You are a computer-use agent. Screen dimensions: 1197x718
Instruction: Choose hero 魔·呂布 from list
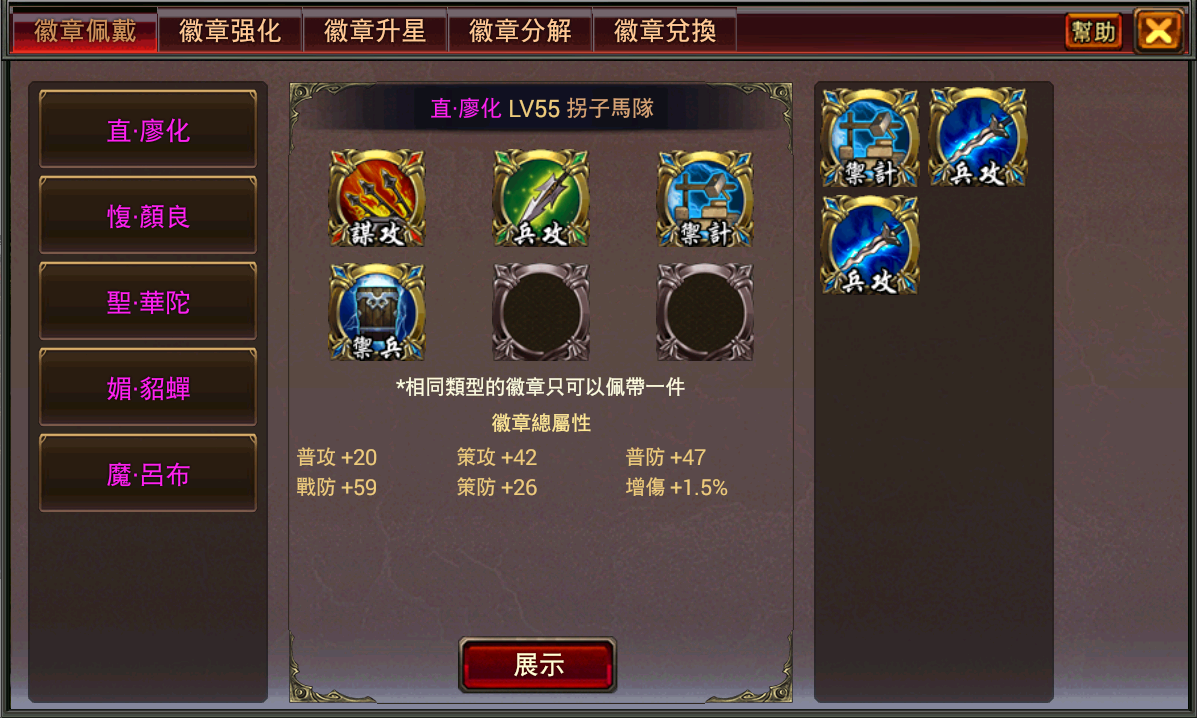coord(148,474)
